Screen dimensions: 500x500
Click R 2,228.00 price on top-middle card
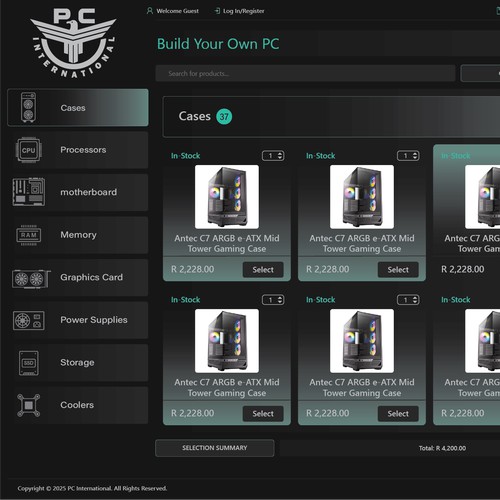(328, 269)
